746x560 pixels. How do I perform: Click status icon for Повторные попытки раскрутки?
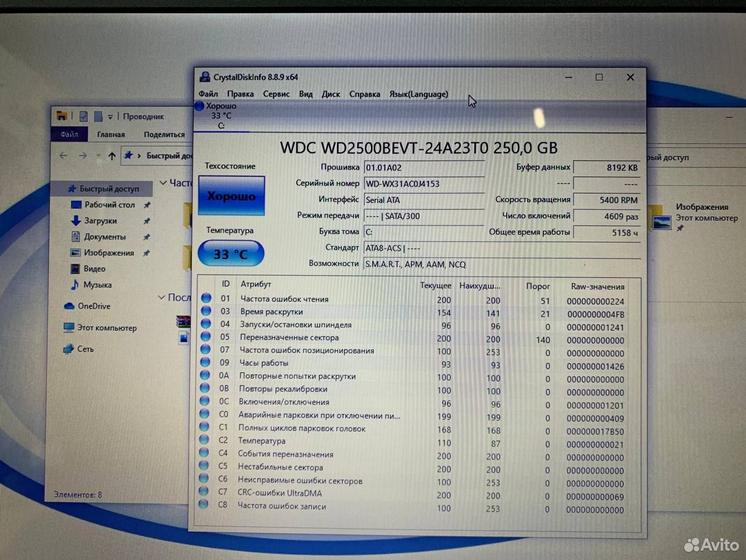click(205, 375)
